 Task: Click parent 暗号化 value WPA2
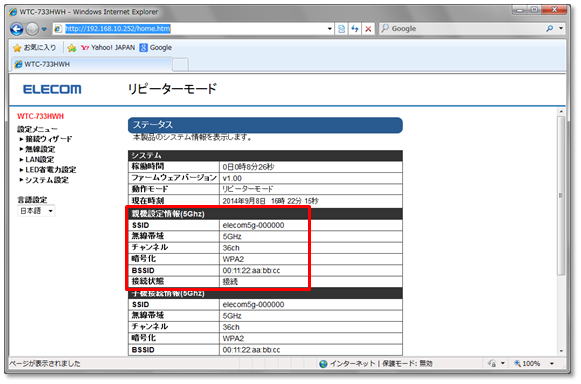coord(233,259)
